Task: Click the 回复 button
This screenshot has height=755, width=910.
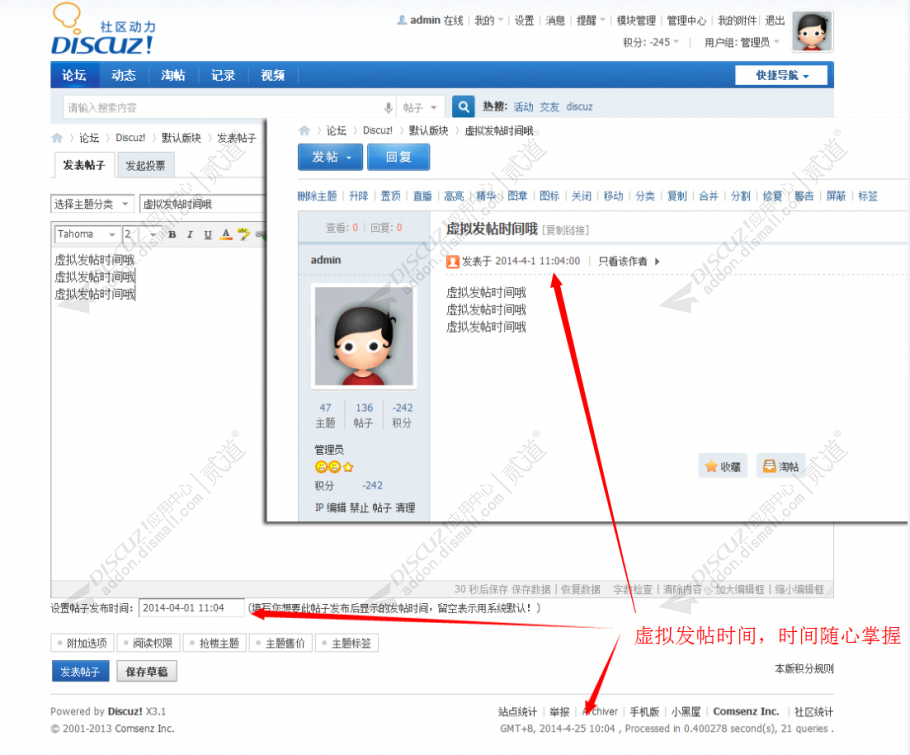Action: tap(399, 157)
